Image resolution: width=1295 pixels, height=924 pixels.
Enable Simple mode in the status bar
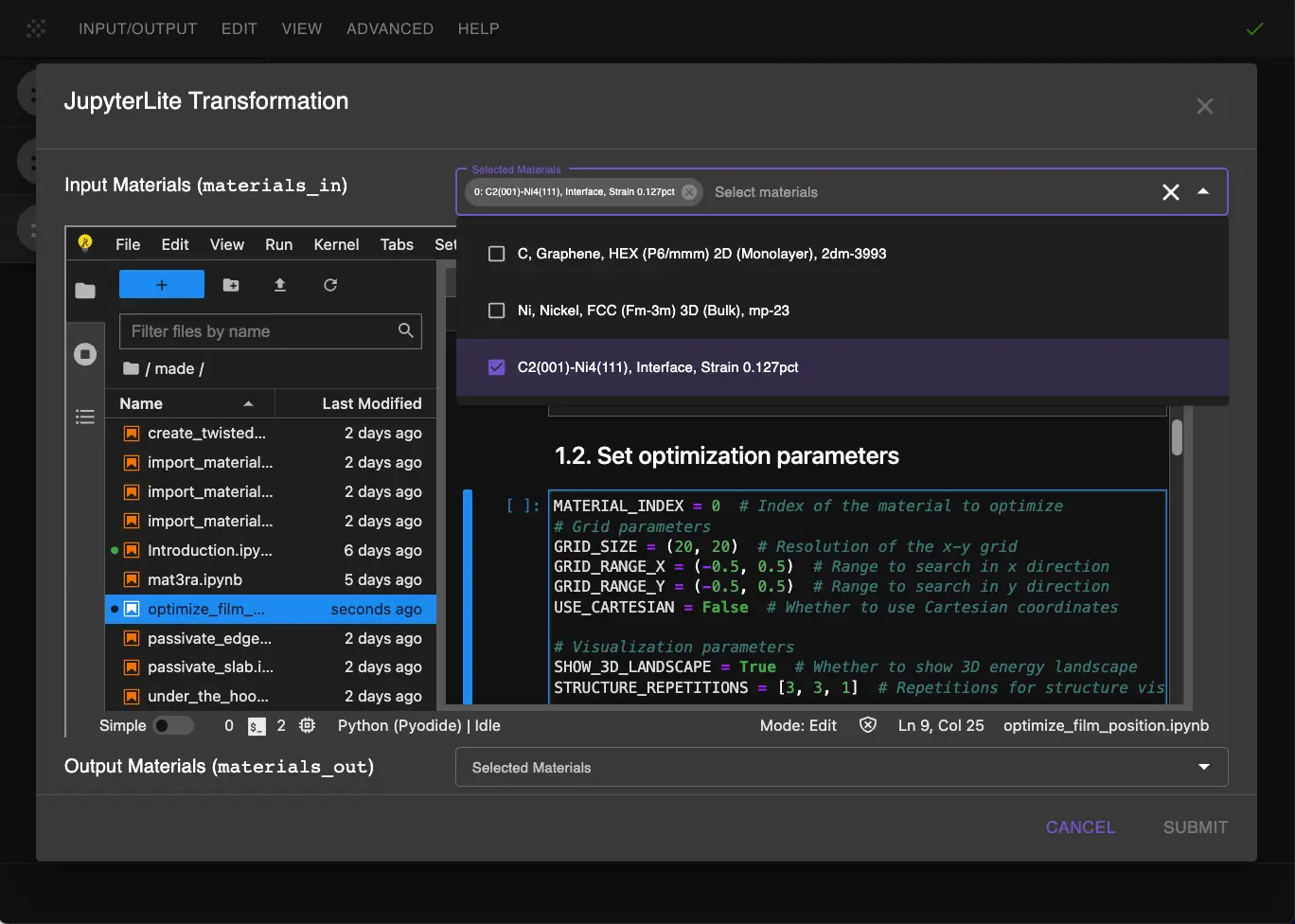pyautogui.click(x=173, y=725)
